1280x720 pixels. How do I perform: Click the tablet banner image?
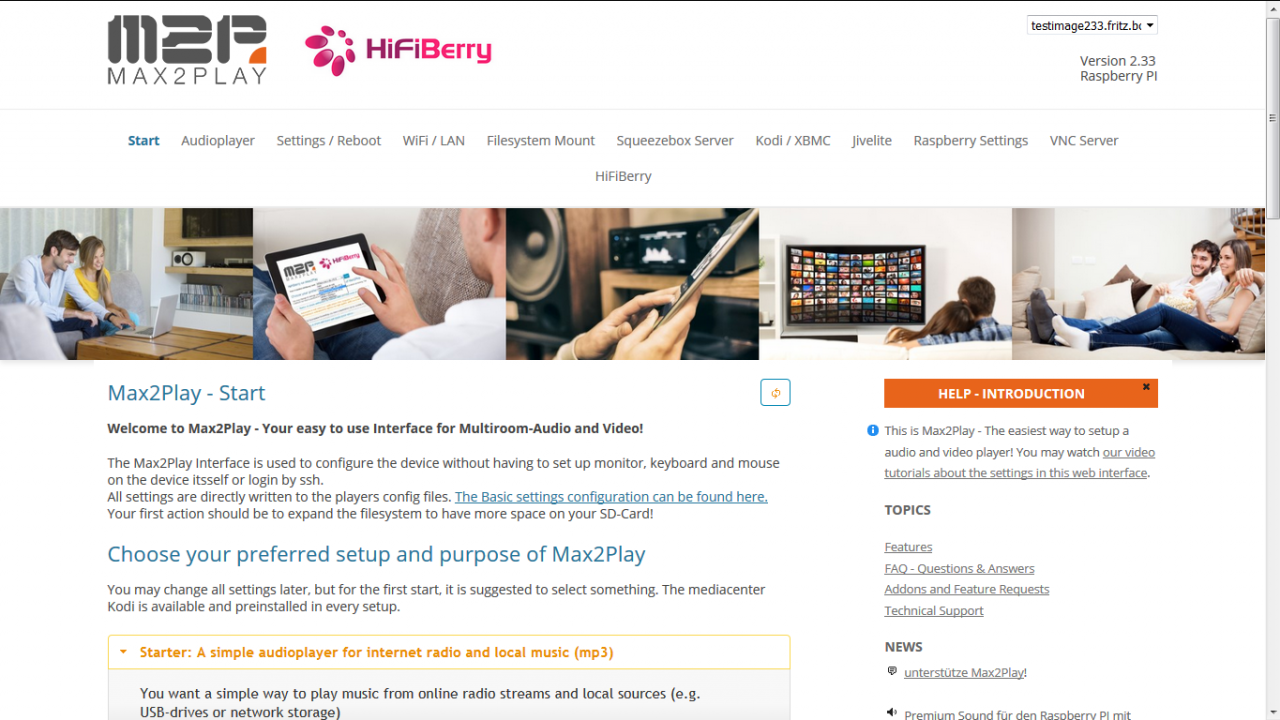(379, 284)
